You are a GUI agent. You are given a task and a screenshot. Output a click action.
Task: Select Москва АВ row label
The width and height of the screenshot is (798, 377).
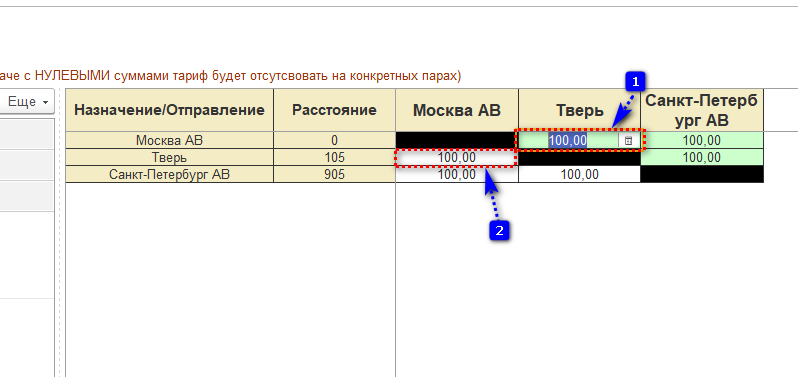(169, 140)
